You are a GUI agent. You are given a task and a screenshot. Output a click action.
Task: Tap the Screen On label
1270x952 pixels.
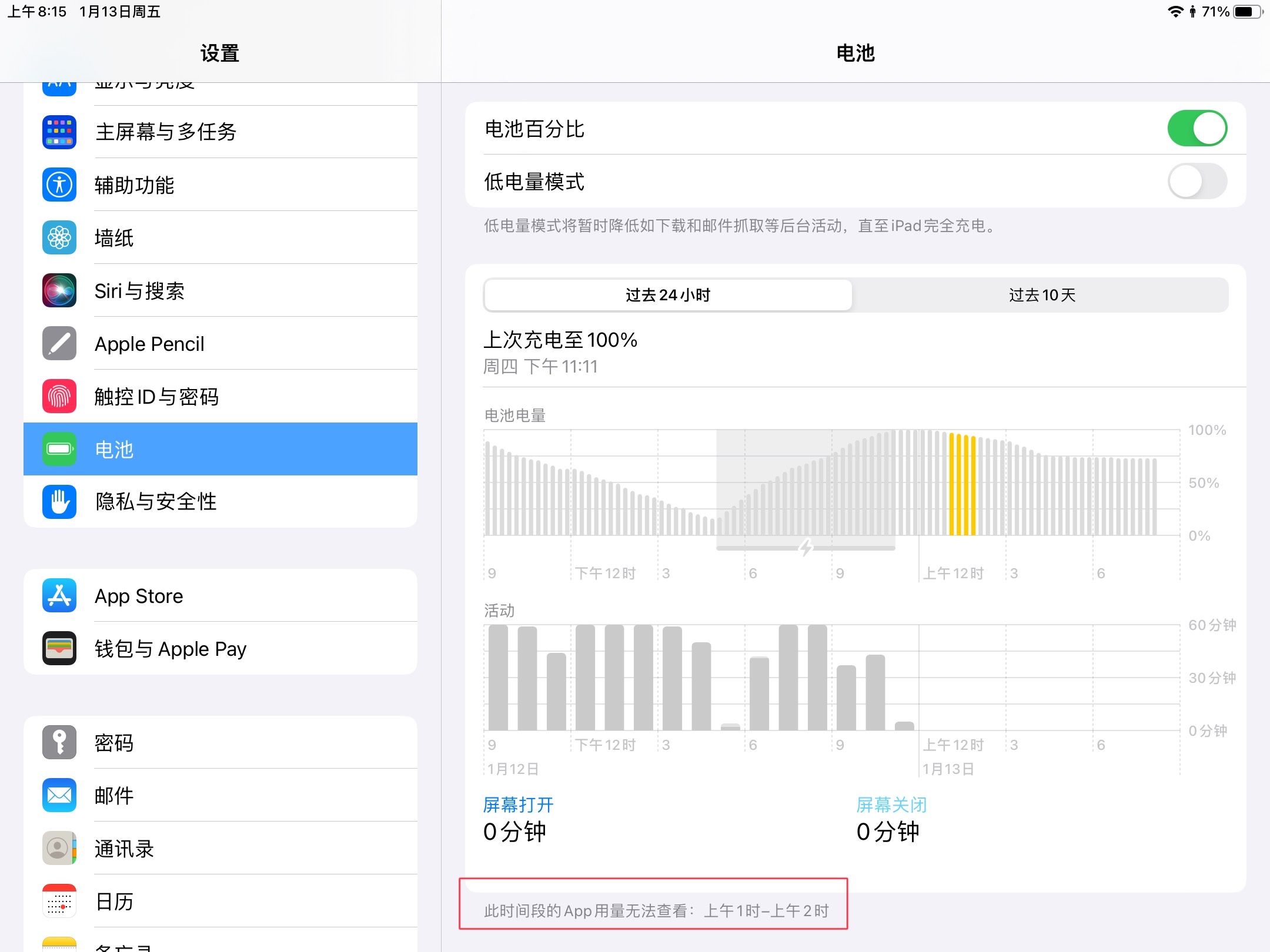tap(518, 804)
